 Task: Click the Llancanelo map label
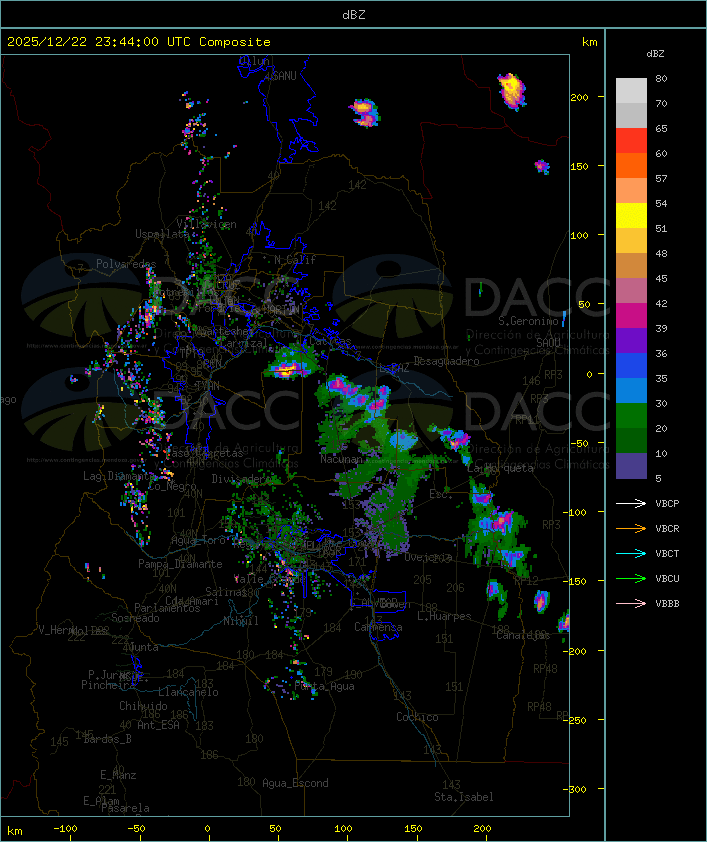188,692
